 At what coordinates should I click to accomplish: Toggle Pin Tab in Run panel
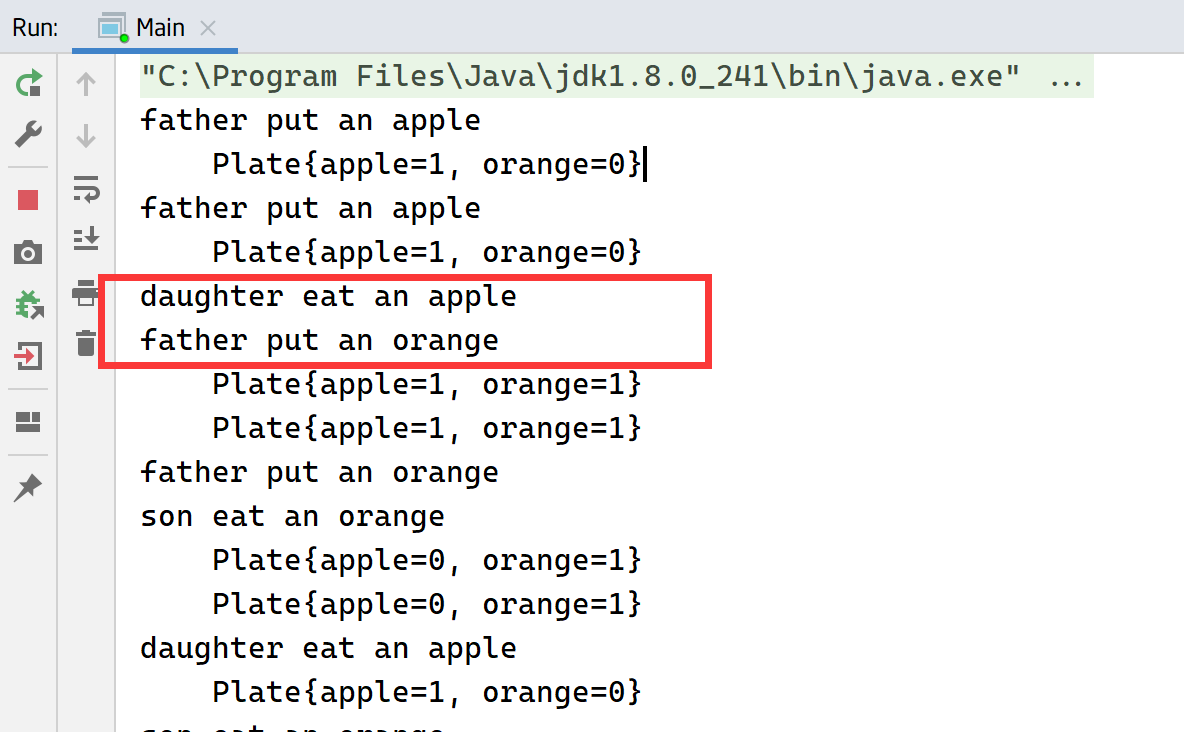(x=28, y=488)
